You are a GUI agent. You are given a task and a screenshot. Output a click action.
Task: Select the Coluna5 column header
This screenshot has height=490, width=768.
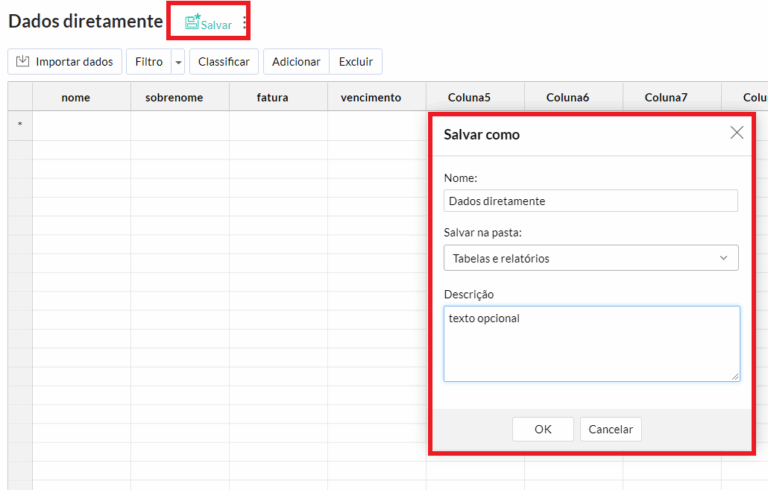pyautogui.click(x=475, y=97)
